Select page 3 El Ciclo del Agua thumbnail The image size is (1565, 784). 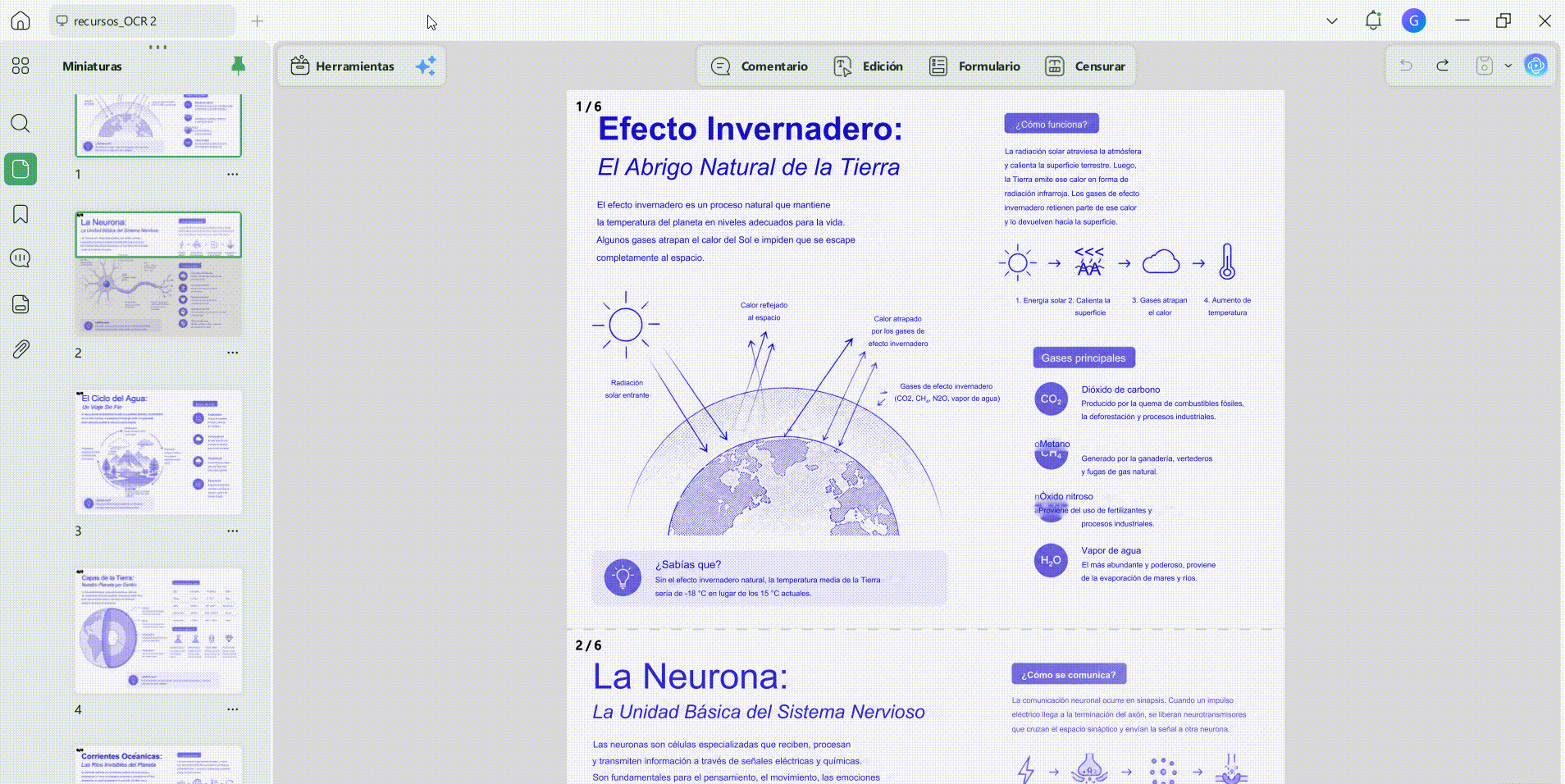158,452
